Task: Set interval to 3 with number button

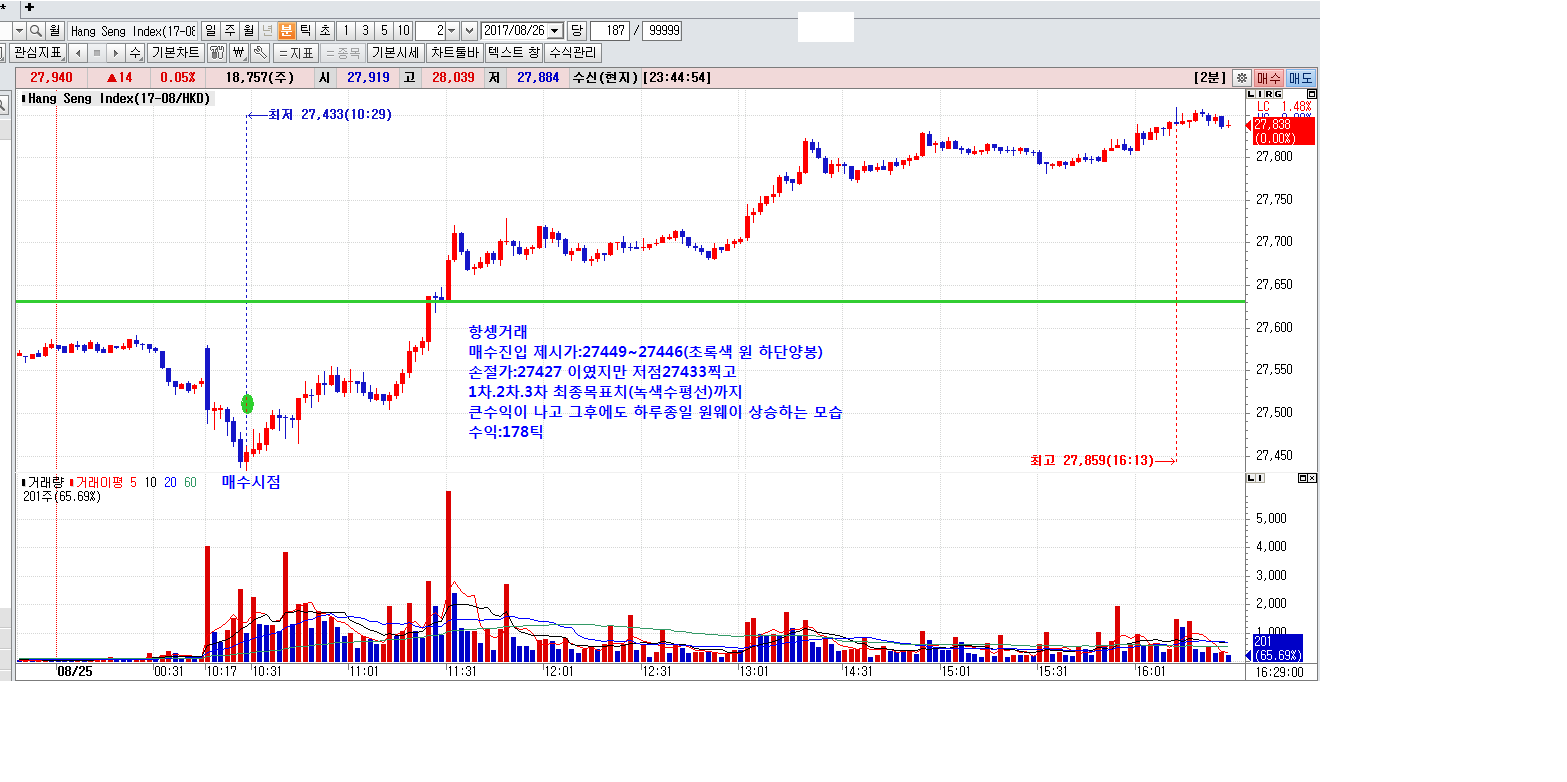Action: tap(365, 31)
